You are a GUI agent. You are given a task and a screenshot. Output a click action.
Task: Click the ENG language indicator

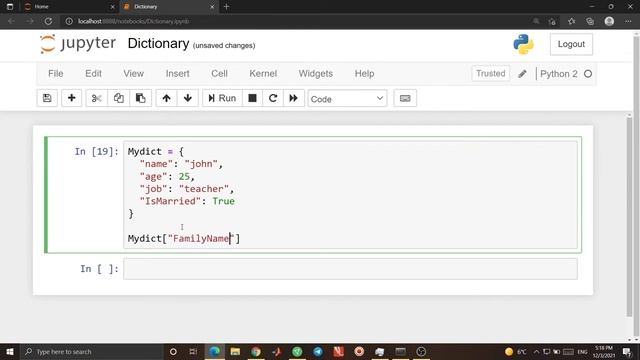tap(582, 351)
